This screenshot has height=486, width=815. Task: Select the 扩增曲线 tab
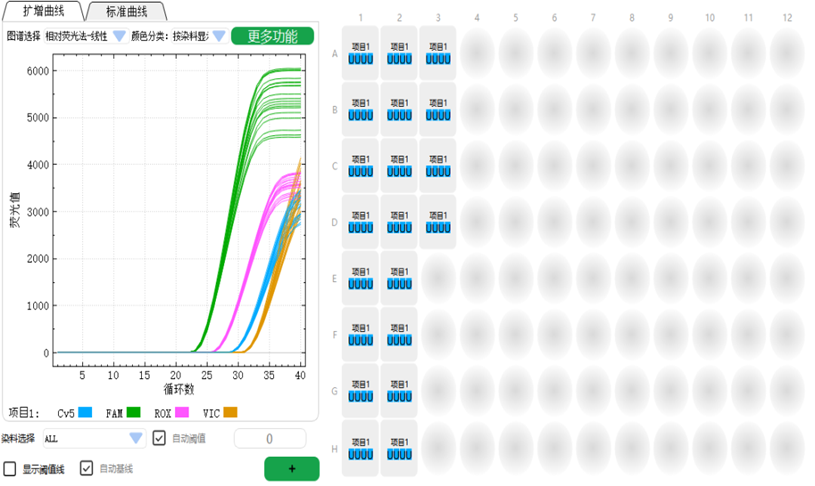click(x=43, y=12)
